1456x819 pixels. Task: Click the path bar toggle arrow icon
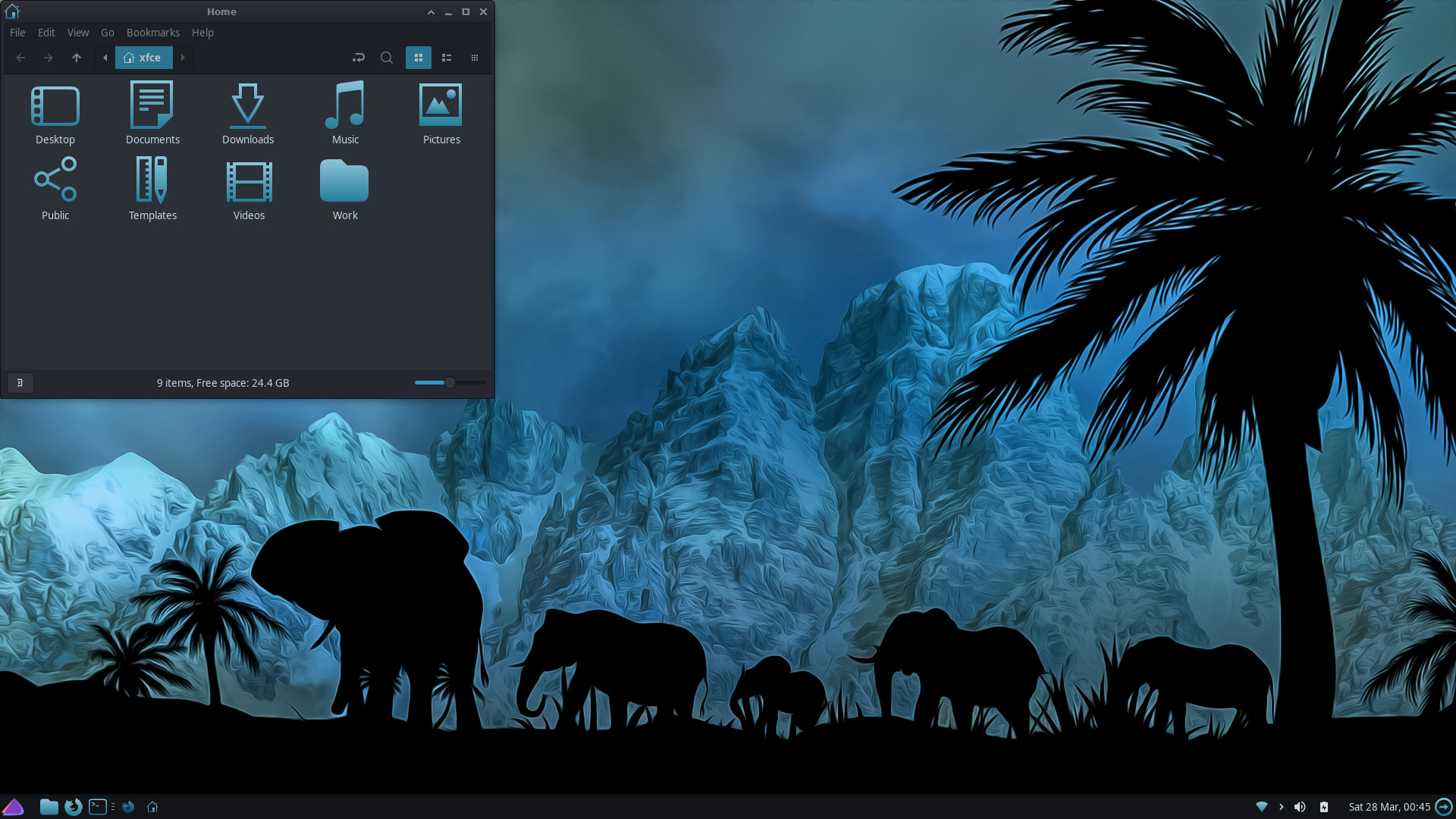click(359, 58)
